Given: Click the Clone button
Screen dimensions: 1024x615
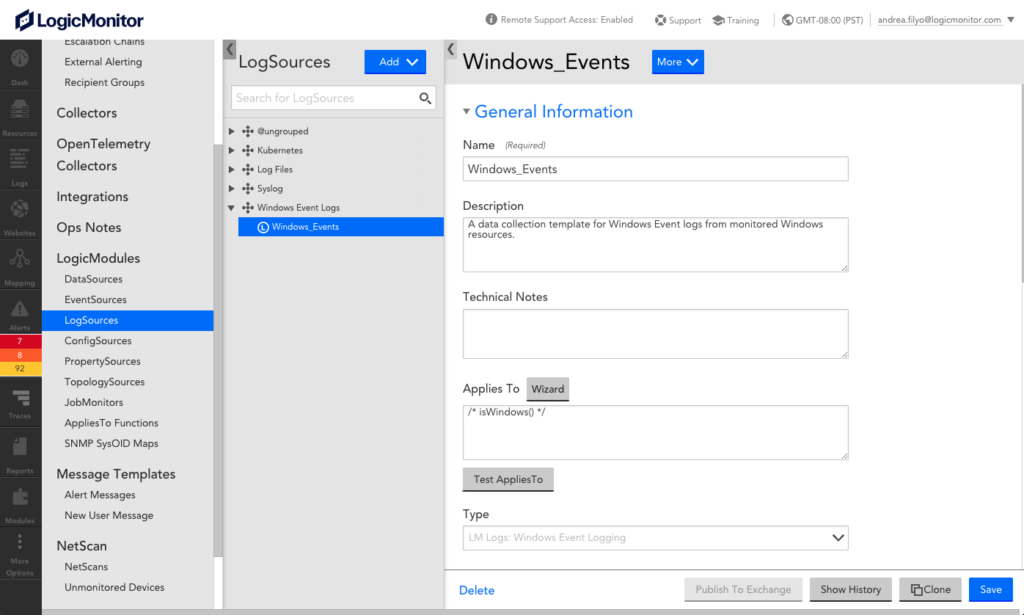Looking at the screenshot, I should point(930,590).
